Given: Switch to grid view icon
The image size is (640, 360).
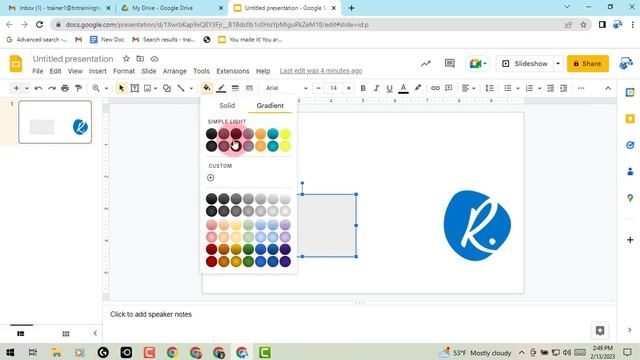Looking at the screenshot, I should point(66,333).
